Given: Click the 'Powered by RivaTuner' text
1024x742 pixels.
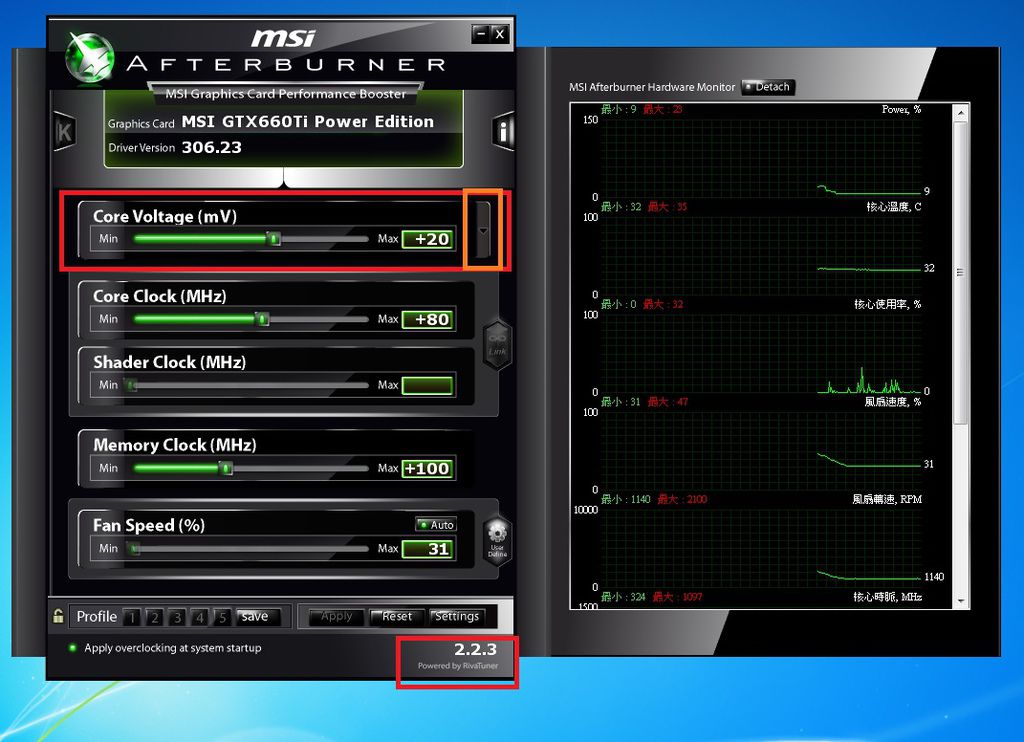Looking at the screenshot, I should click(458, 666).
